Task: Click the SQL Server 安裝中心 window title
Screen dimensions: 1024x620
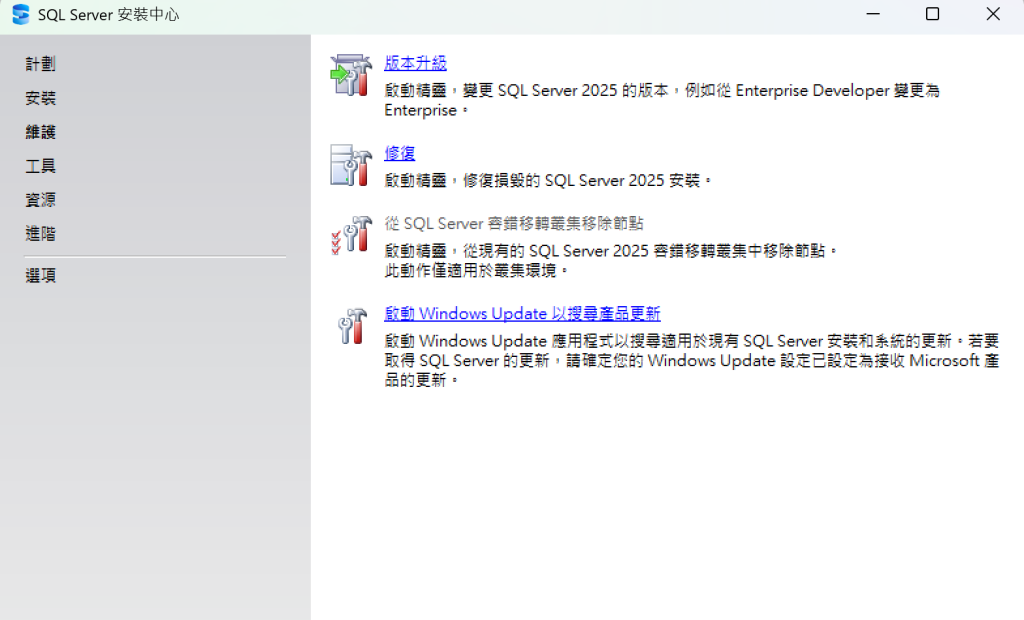Action: 108,15
